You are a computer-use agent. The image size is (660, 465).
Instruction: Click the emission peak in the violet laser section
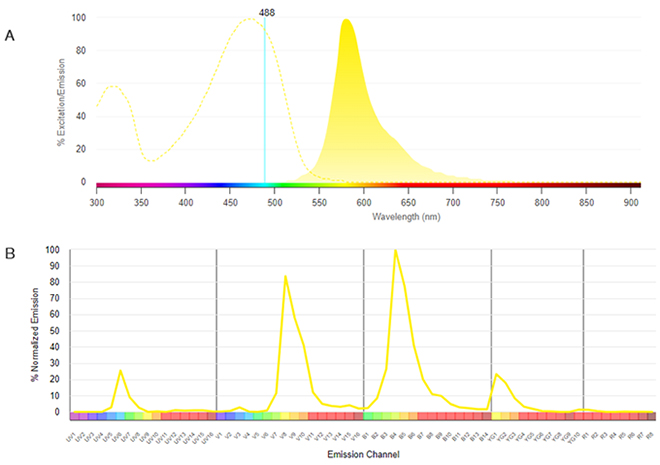[x=286, y=277]
